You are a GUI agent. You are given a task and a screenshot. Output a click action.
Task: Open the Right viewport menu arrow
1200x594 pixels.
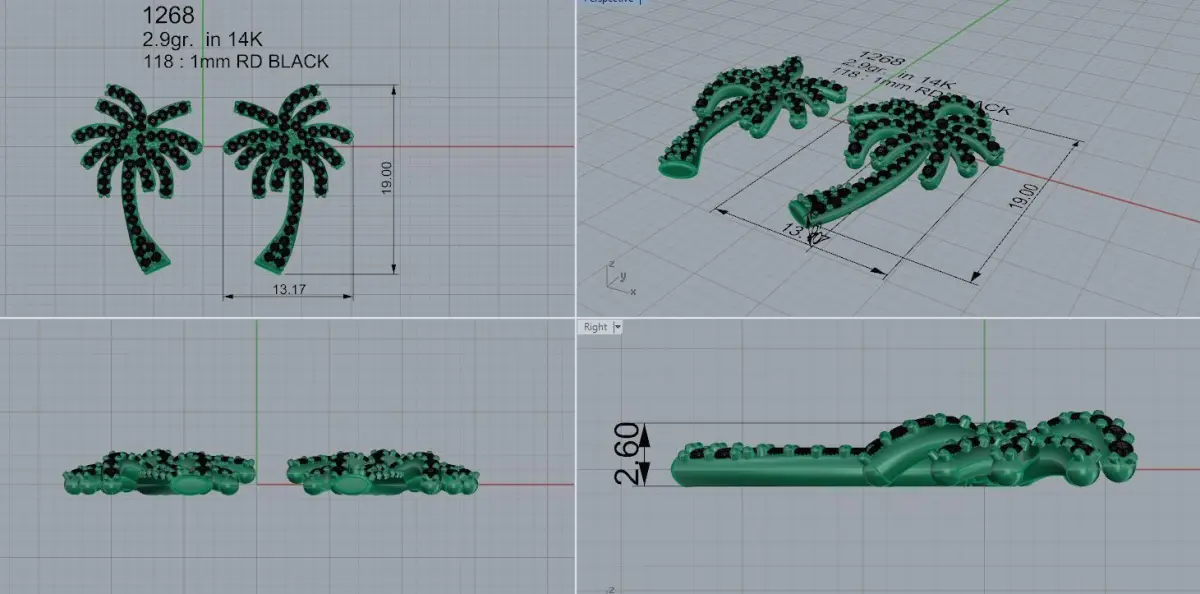tap(617, 327)
